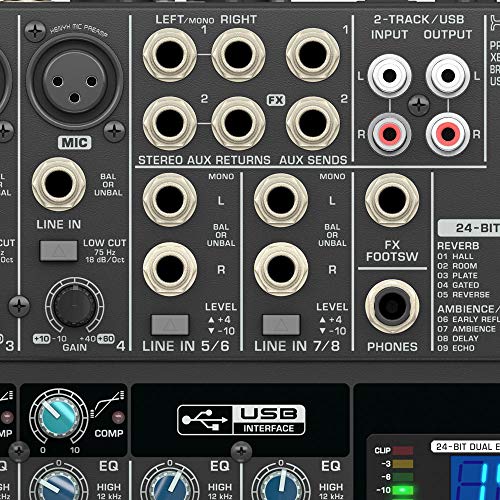Click the "05 REVERSE" preset text
This screenshot has height=500, width=500.
tap(463, 295)
